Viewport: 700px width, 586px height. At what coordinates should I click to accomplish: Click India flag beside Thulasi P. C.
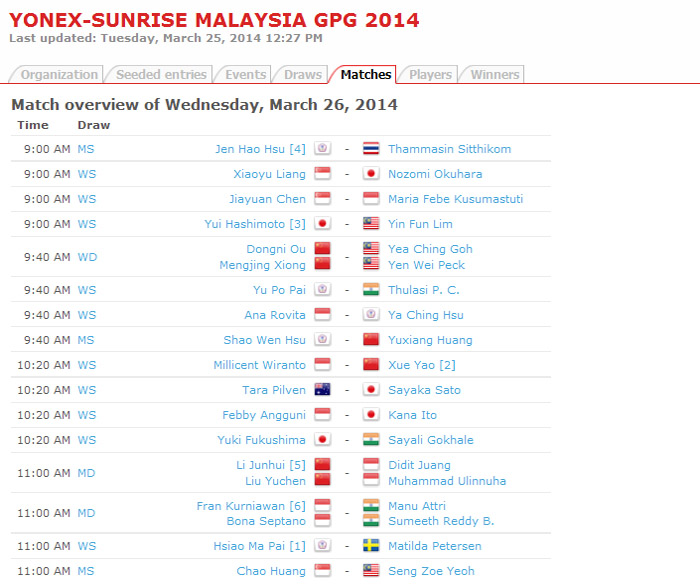pos(371,289)
